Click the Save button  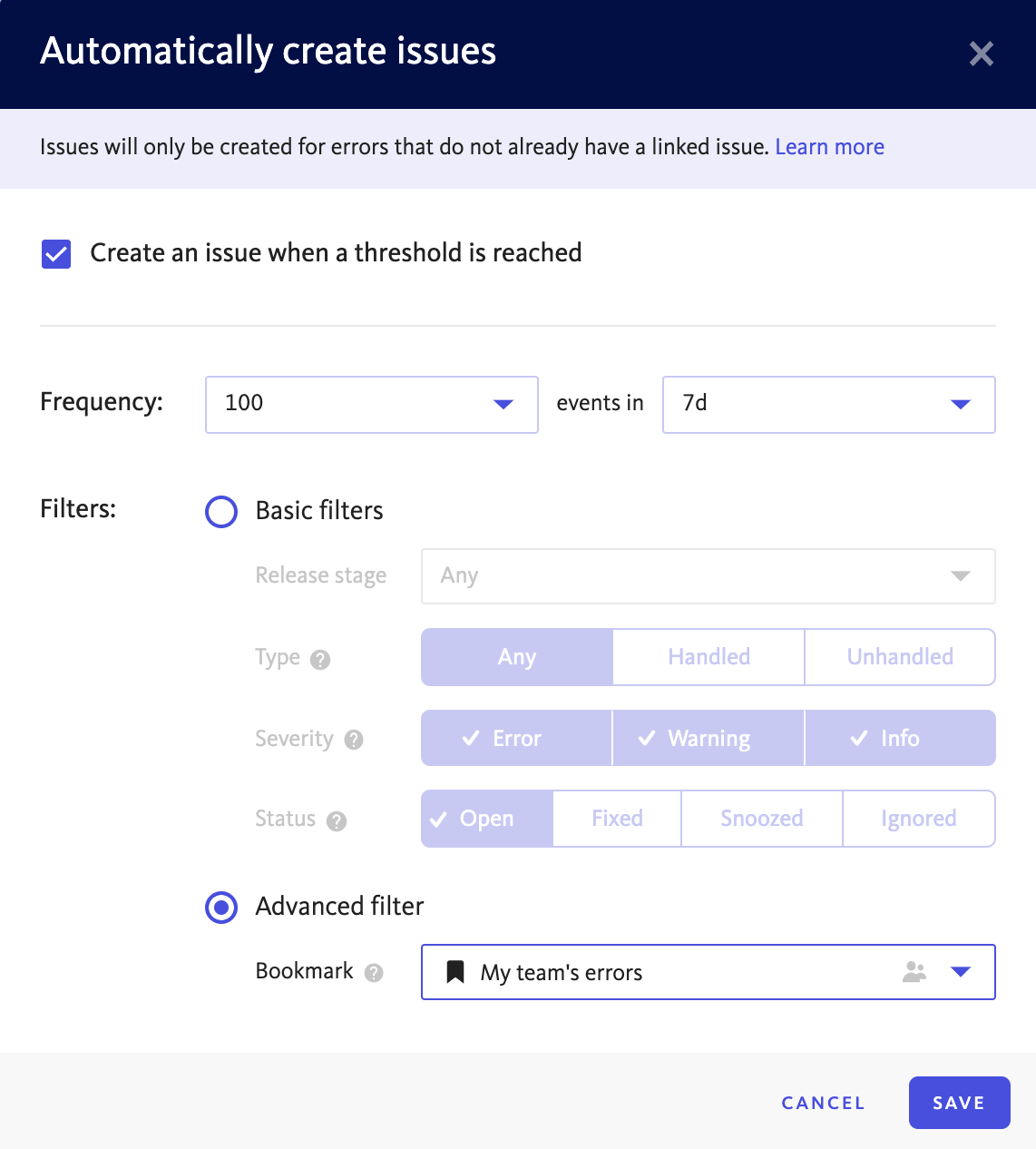(959, 1103)
